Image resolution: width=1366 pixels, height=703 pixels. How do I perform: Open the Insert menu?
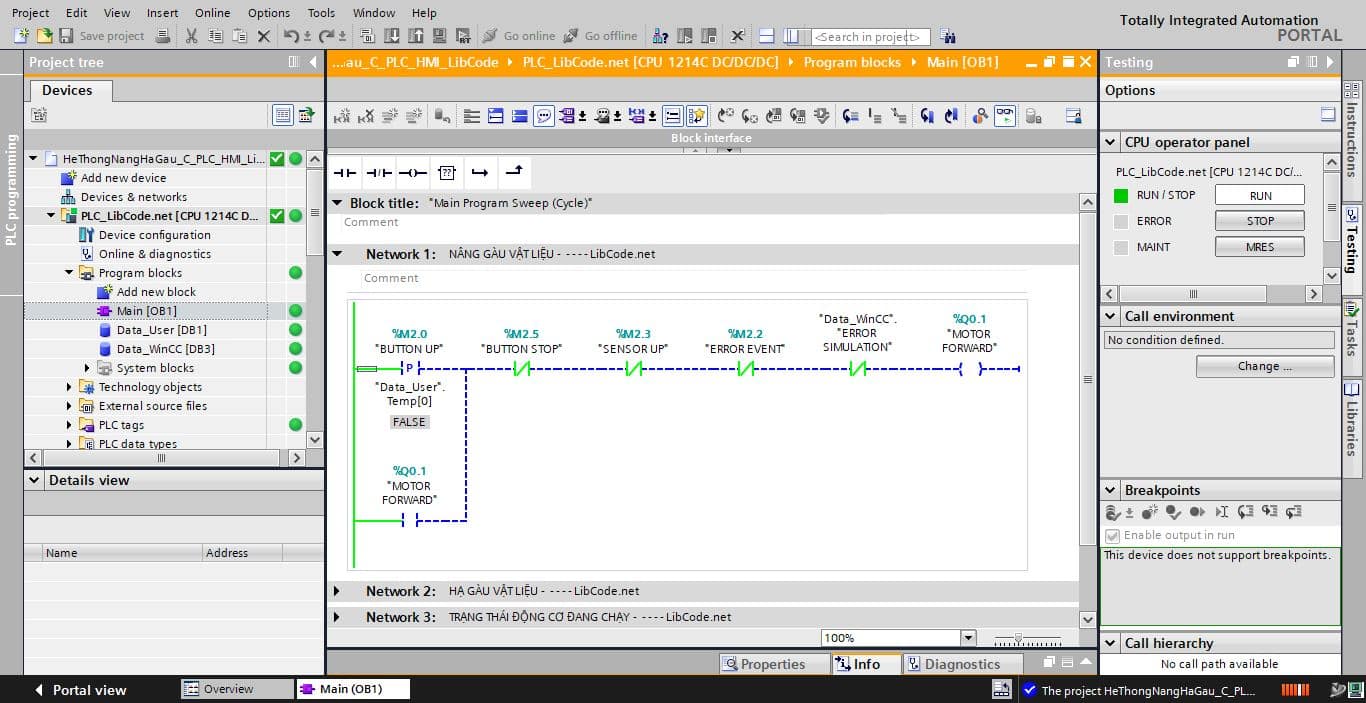coord(162,13)
